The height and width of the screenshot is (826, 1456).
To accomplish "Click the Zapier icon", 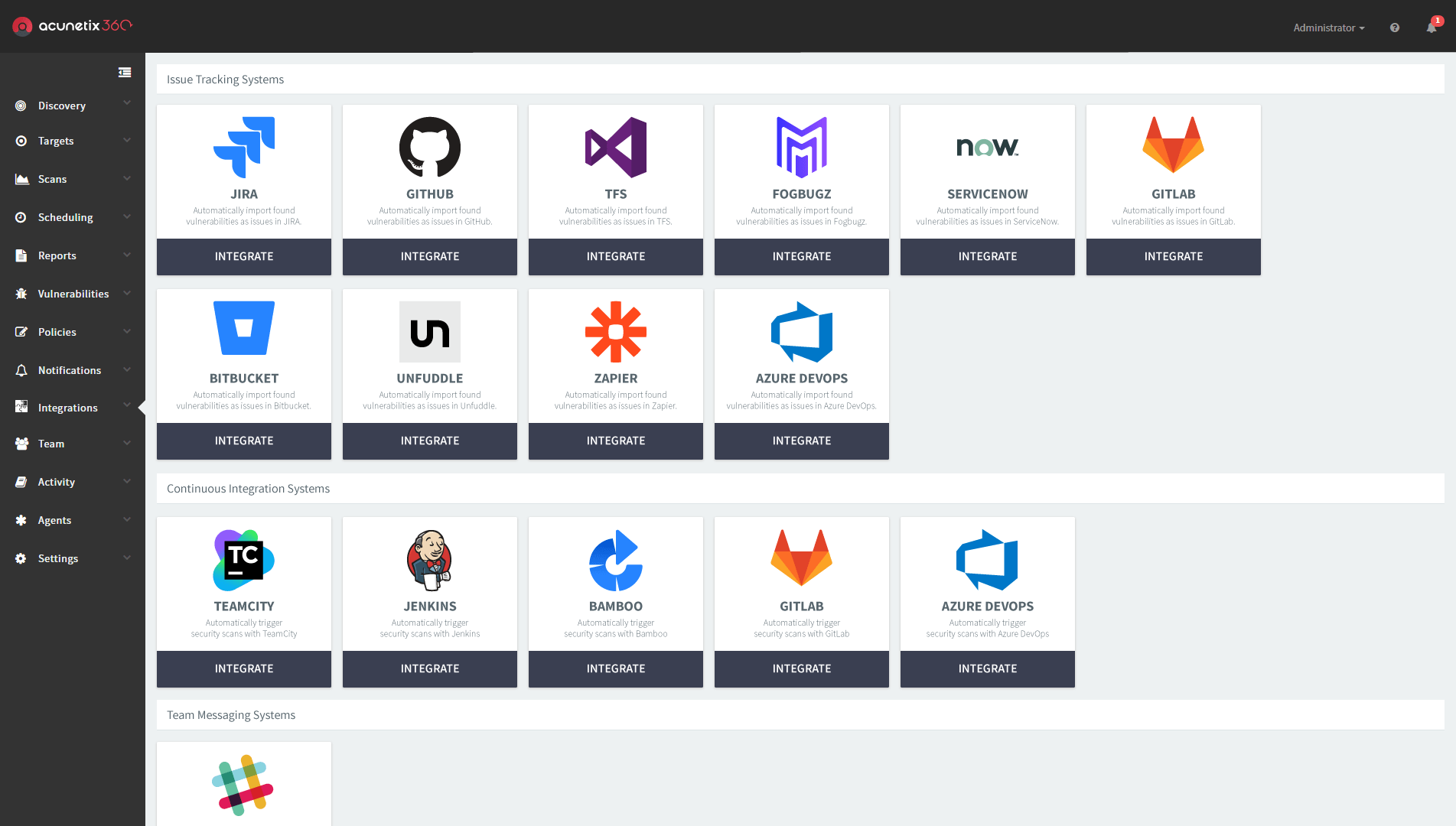I will pyautogui.click(x=615, y=331).
